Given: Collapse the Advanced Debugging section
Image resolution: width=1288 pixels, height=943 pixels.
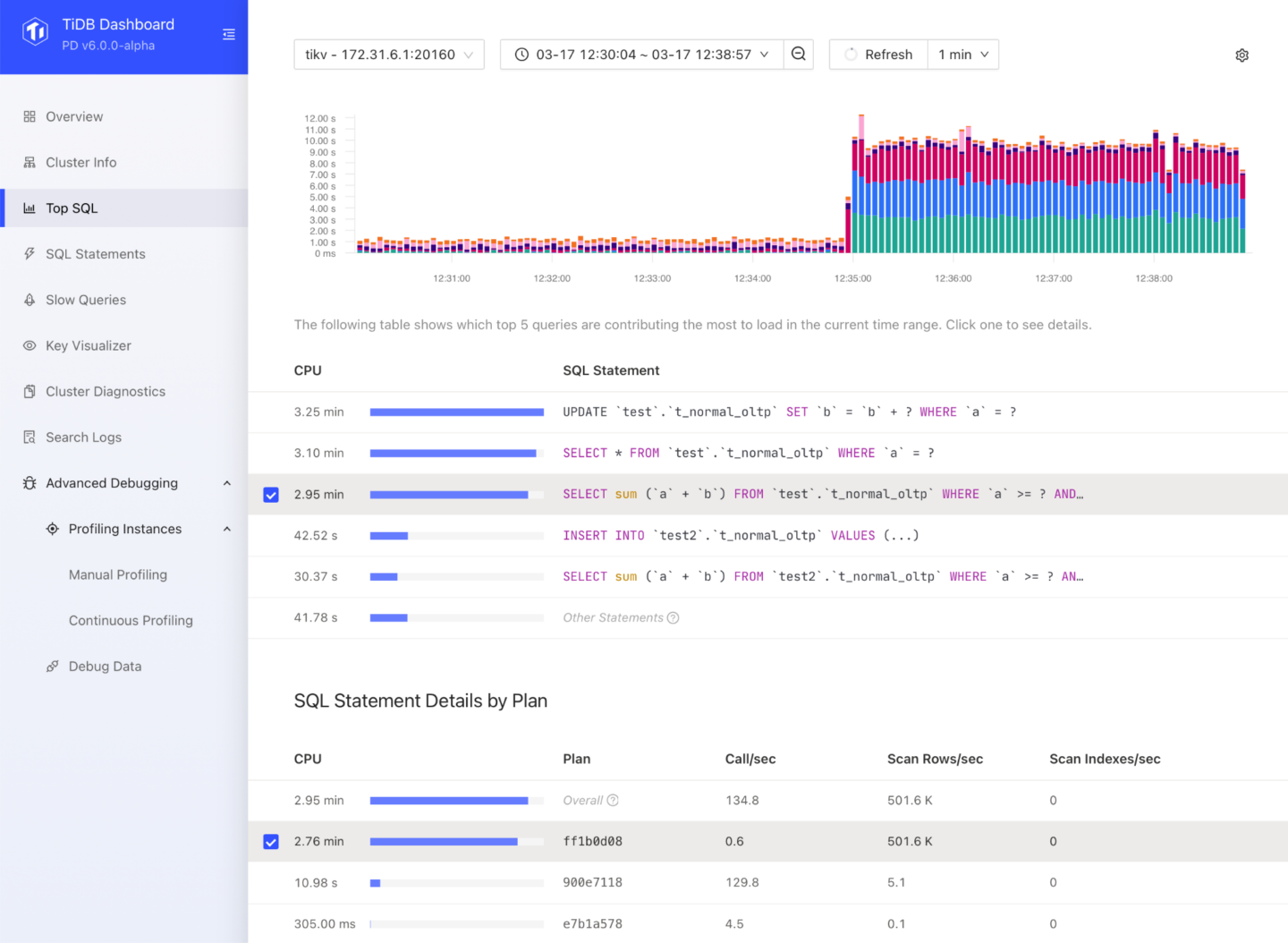Looking at the screenshot, I should [x=226, y=483].
